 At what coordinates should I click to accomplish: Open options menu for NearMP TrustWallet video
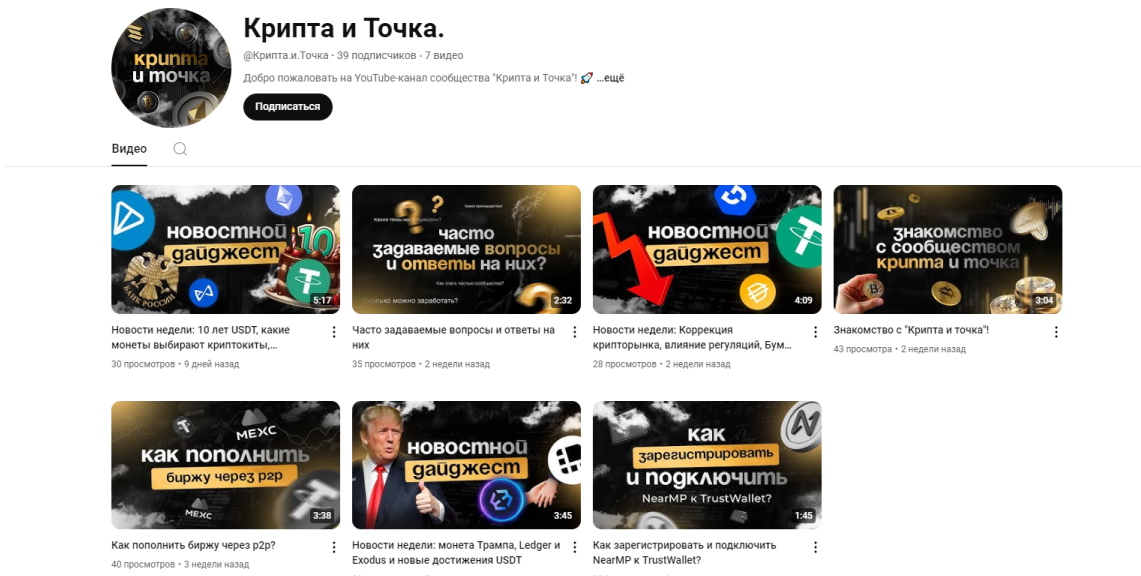coord(815,547)
